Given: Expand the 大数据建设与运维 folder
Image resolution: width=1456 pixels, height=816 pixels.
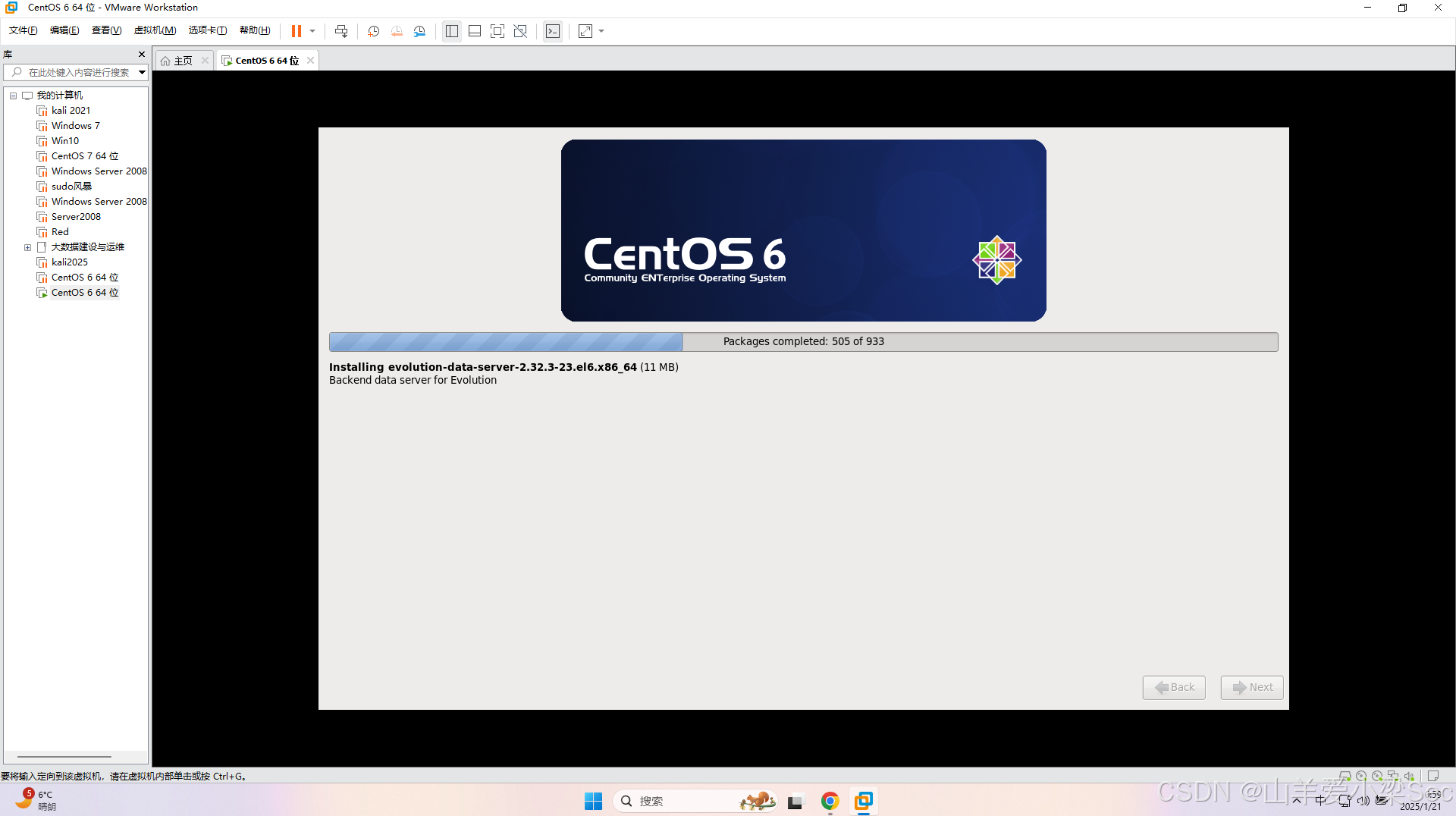Looking at the screenshot, I should 28,247.
